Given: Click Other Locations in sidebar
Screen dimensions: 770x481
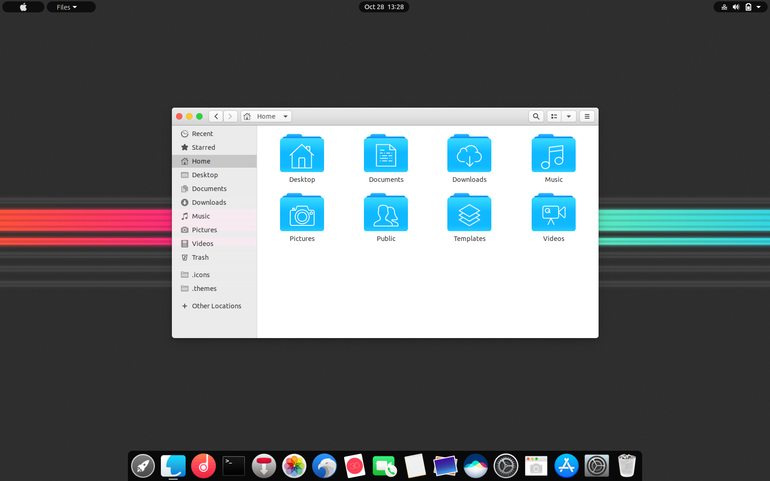Looking at the screenshot, I should (x=215, y=306).
